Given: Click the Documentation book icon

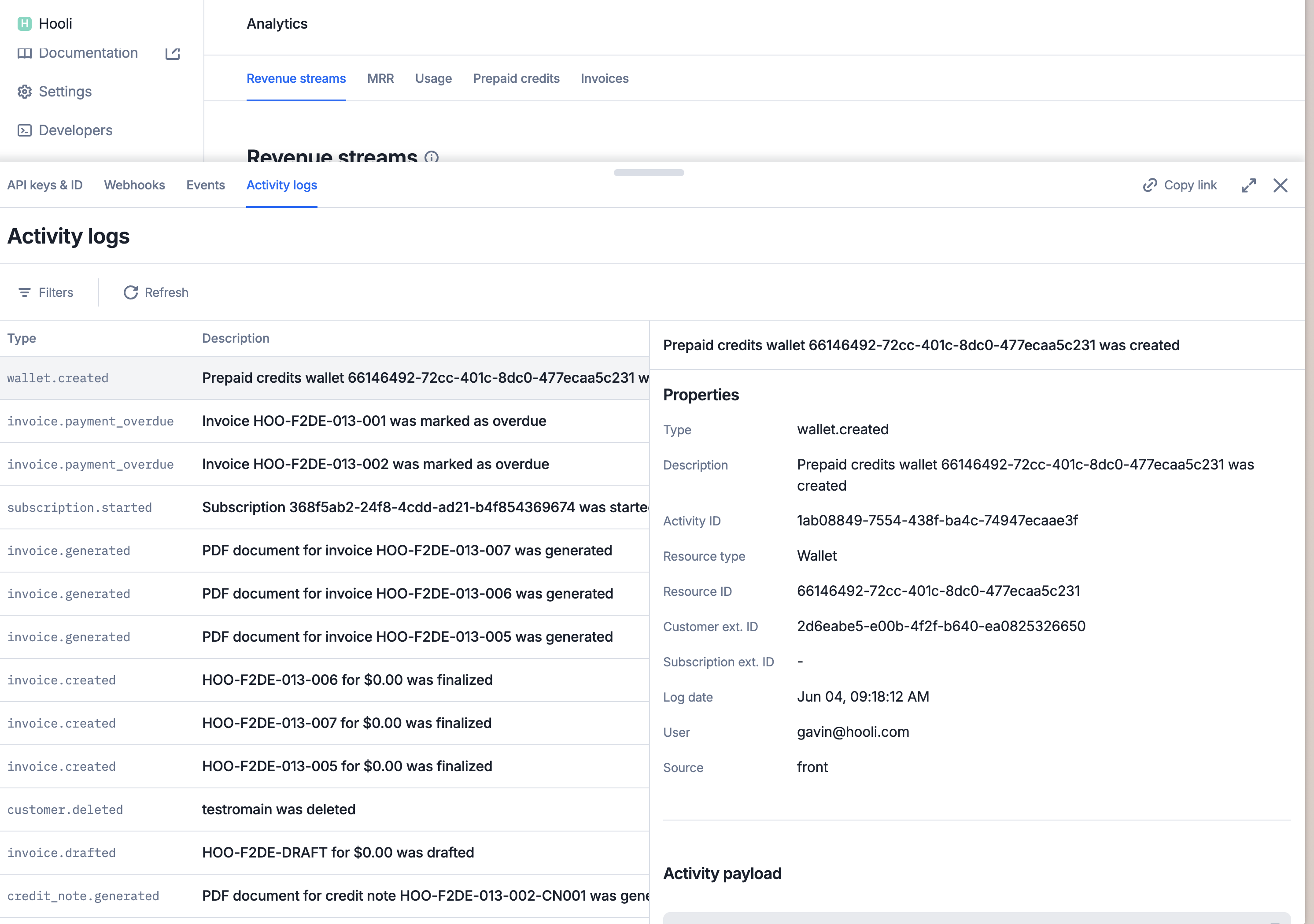Looking at the screenshot, I should [x=25, y=53].
